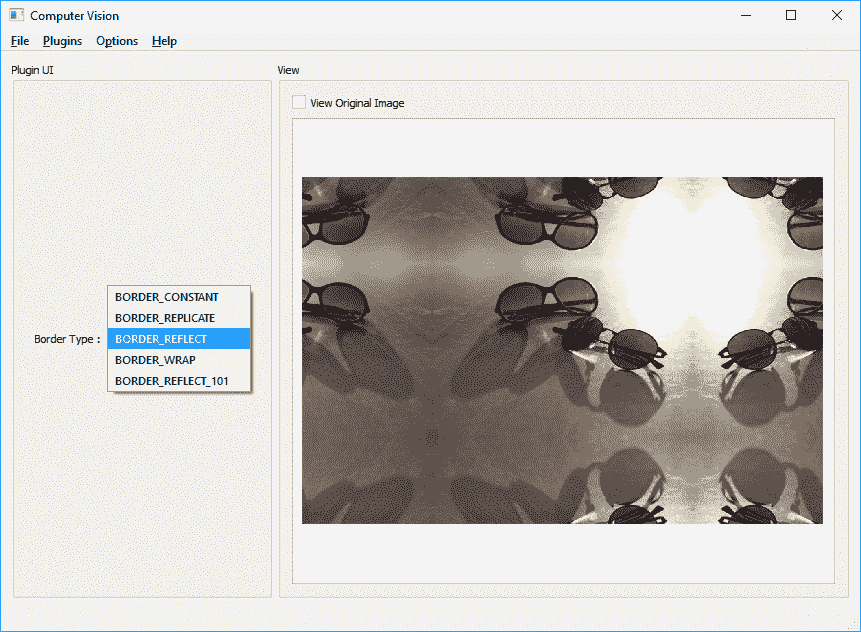The height and width of the screenshot is (632, 861).
Task: Pick the highlighted BORDER_REFLECT option
Action: click(161, 339)
